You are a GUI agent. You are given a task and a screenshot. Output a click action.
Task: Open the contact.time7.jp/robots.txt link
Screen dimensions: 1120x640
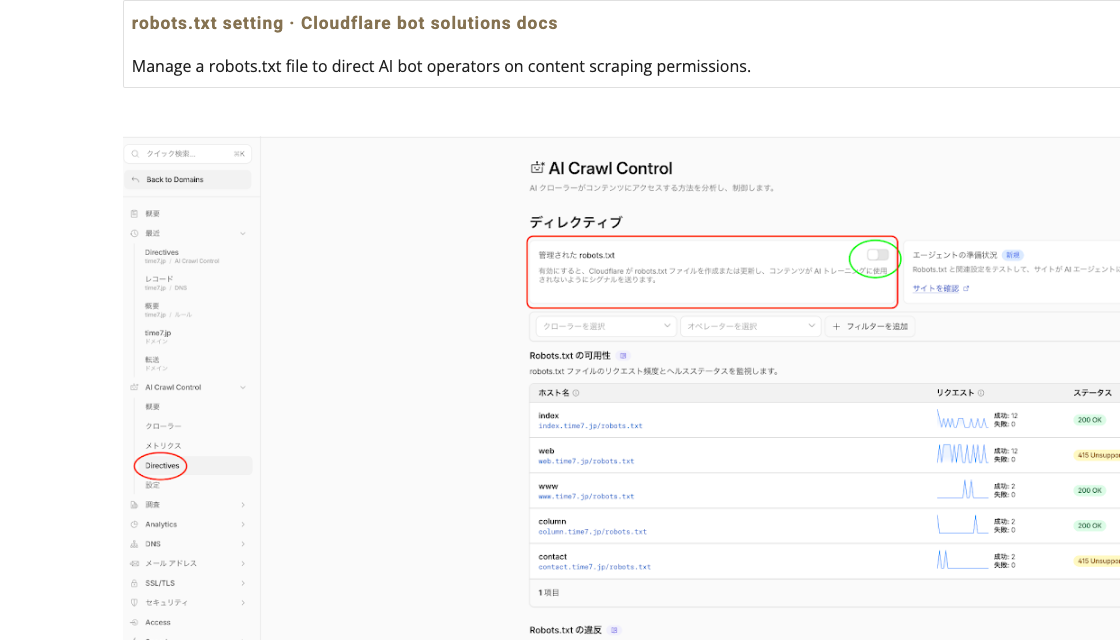click(x=594, y=567)
